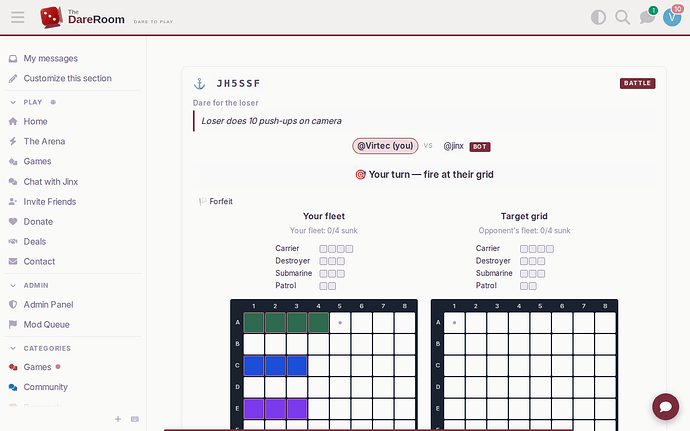Open My messages in sidebar
Viewport: 690px width, 431px height.
pos(51,58)
